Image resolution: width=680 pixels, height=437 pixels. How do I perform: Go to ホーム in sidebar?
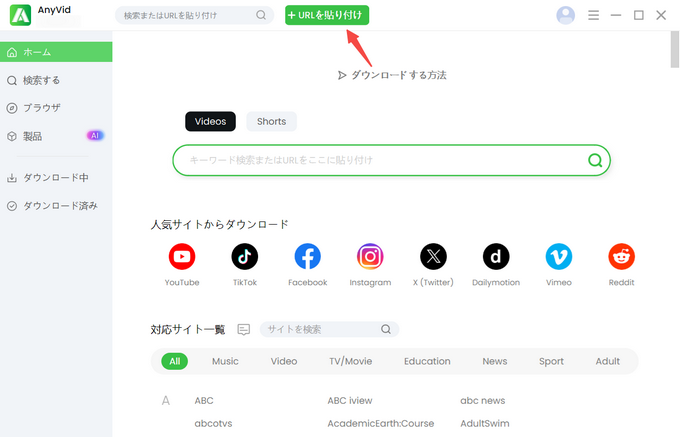[56, 52]
